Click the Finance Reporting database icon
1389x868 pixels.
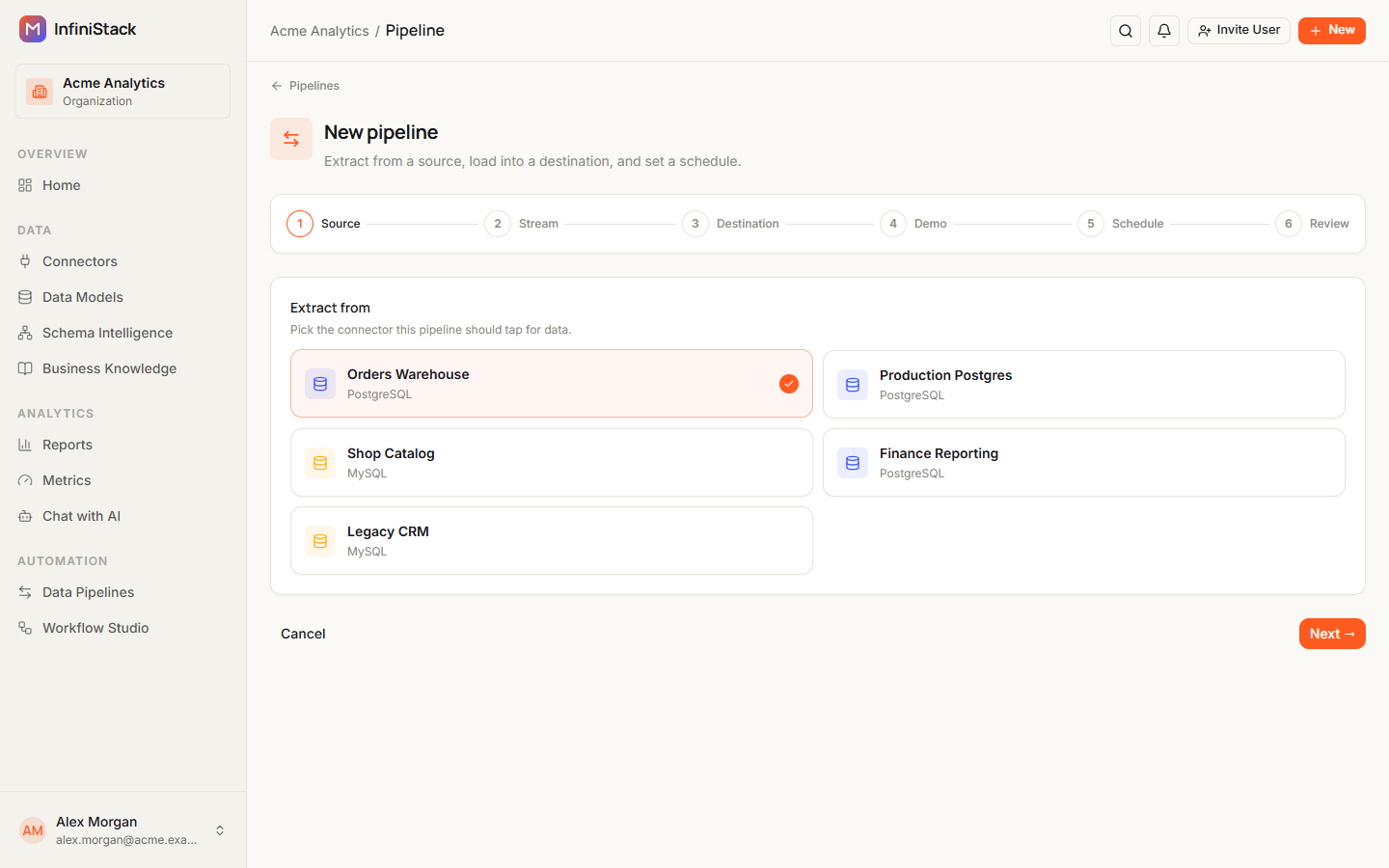click(x=853, y=463)
